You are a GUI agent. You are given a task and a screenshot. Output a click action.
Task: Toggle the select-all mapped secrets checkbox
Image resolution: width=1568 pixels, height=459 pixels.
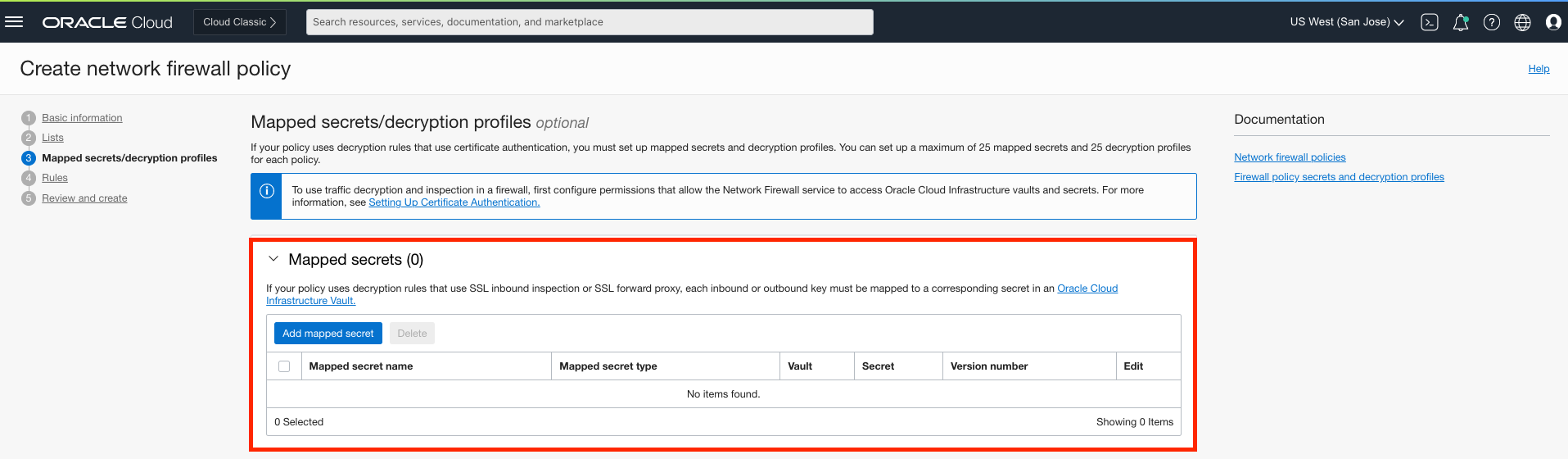(x=284, y=366)
